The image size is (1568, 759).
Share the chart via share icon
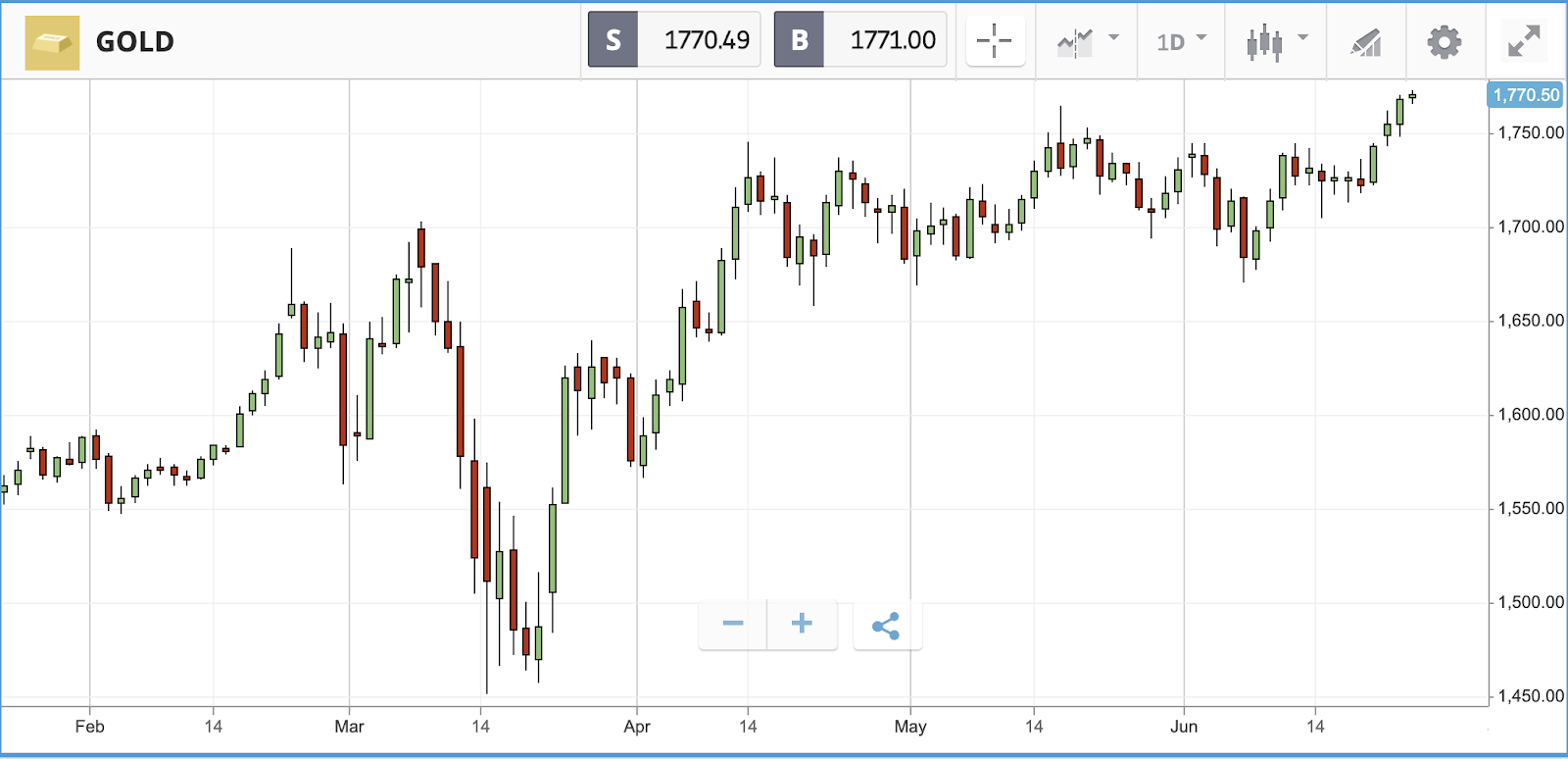(886, 626)
